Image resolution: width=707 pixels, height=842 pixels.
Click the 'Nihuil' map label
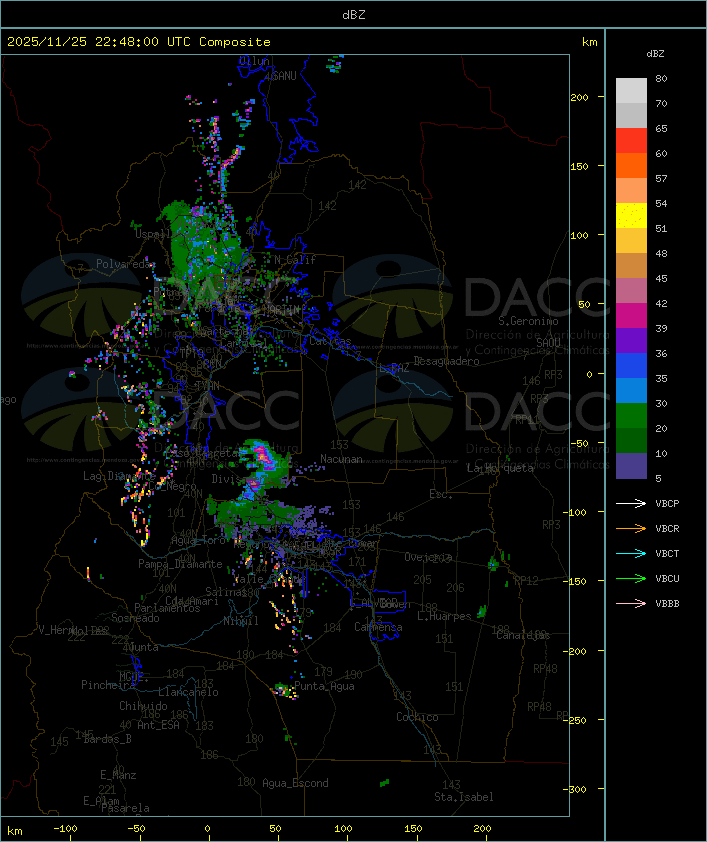point(241,621)
